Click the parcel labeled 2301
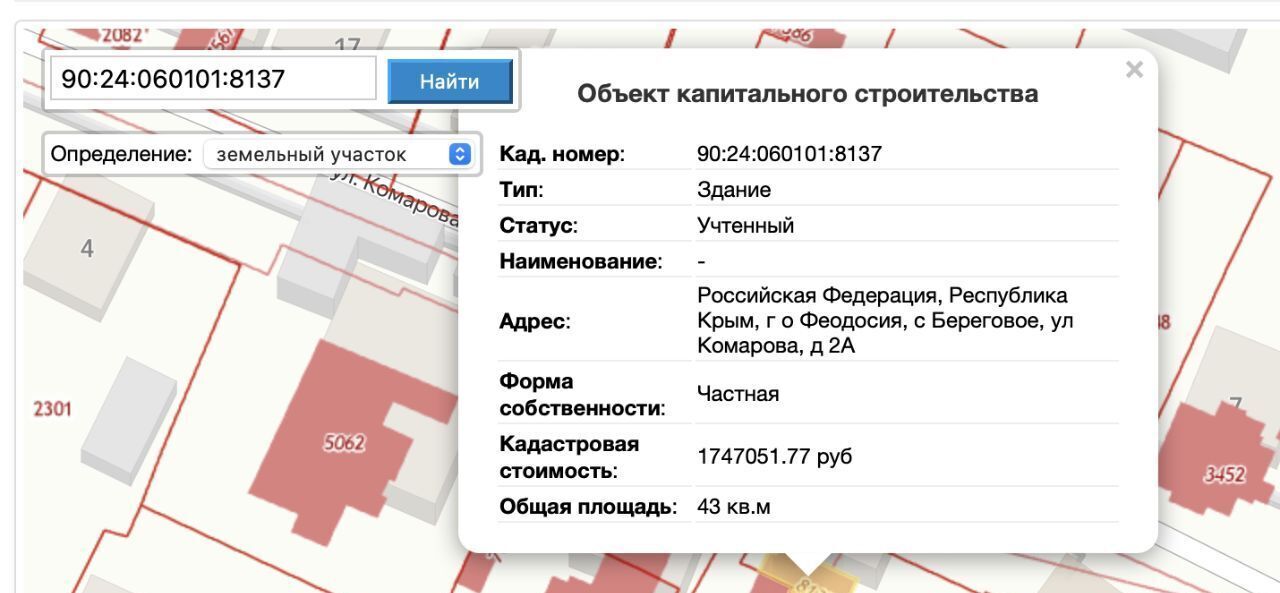 (52, 409)
